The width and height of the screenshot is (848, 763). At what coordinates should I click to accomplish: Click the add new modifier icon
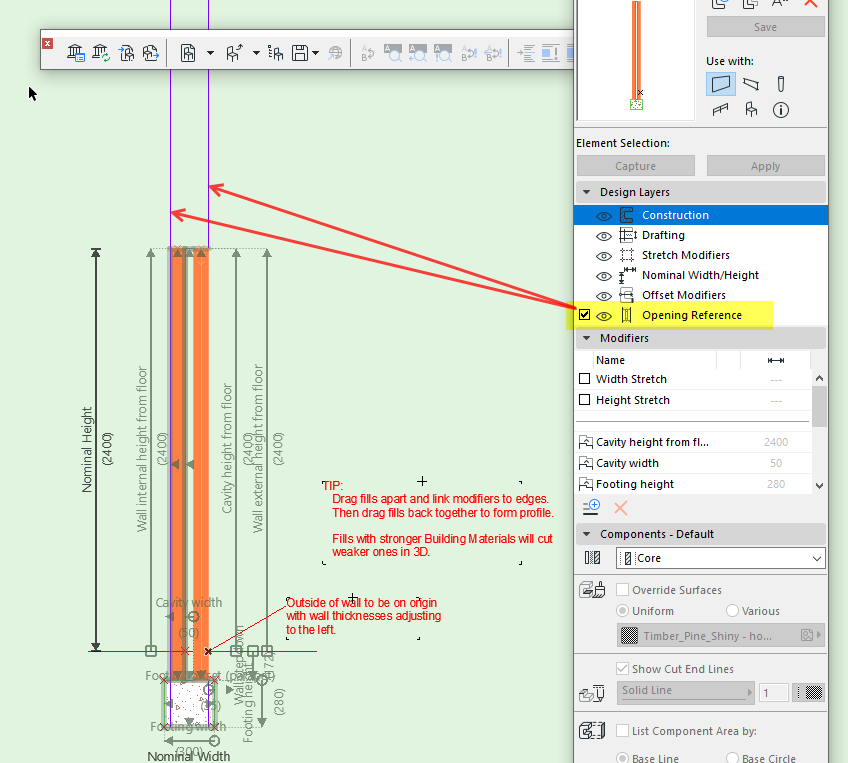tap(591, 508)
